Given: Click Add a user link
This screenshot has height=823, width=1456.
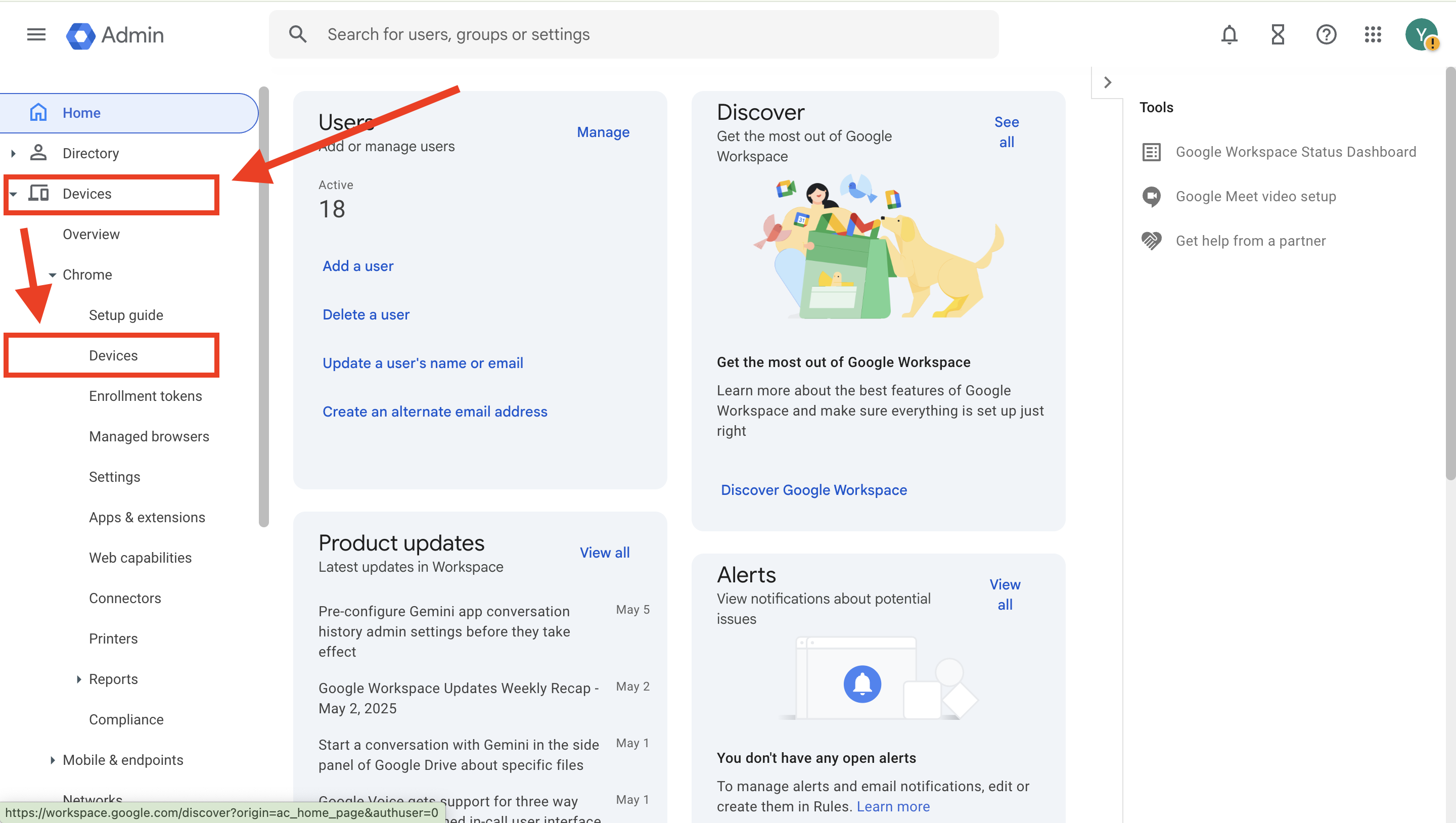Looking at the screenshot, I should pyautogui.click(x=358, y=266).
